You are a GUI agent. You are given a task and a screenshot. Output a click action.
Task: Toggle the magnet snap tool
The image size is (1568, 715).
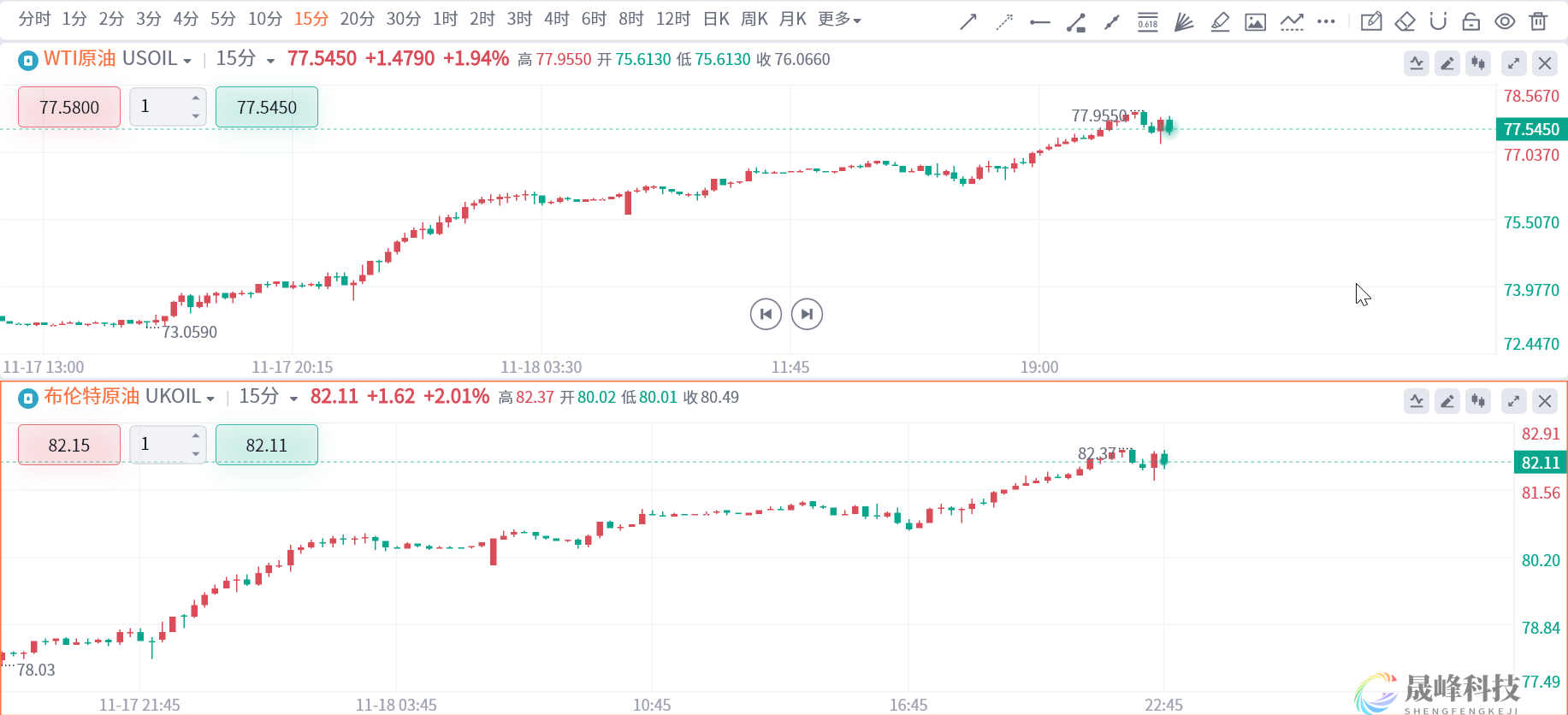coord(1438,22)
